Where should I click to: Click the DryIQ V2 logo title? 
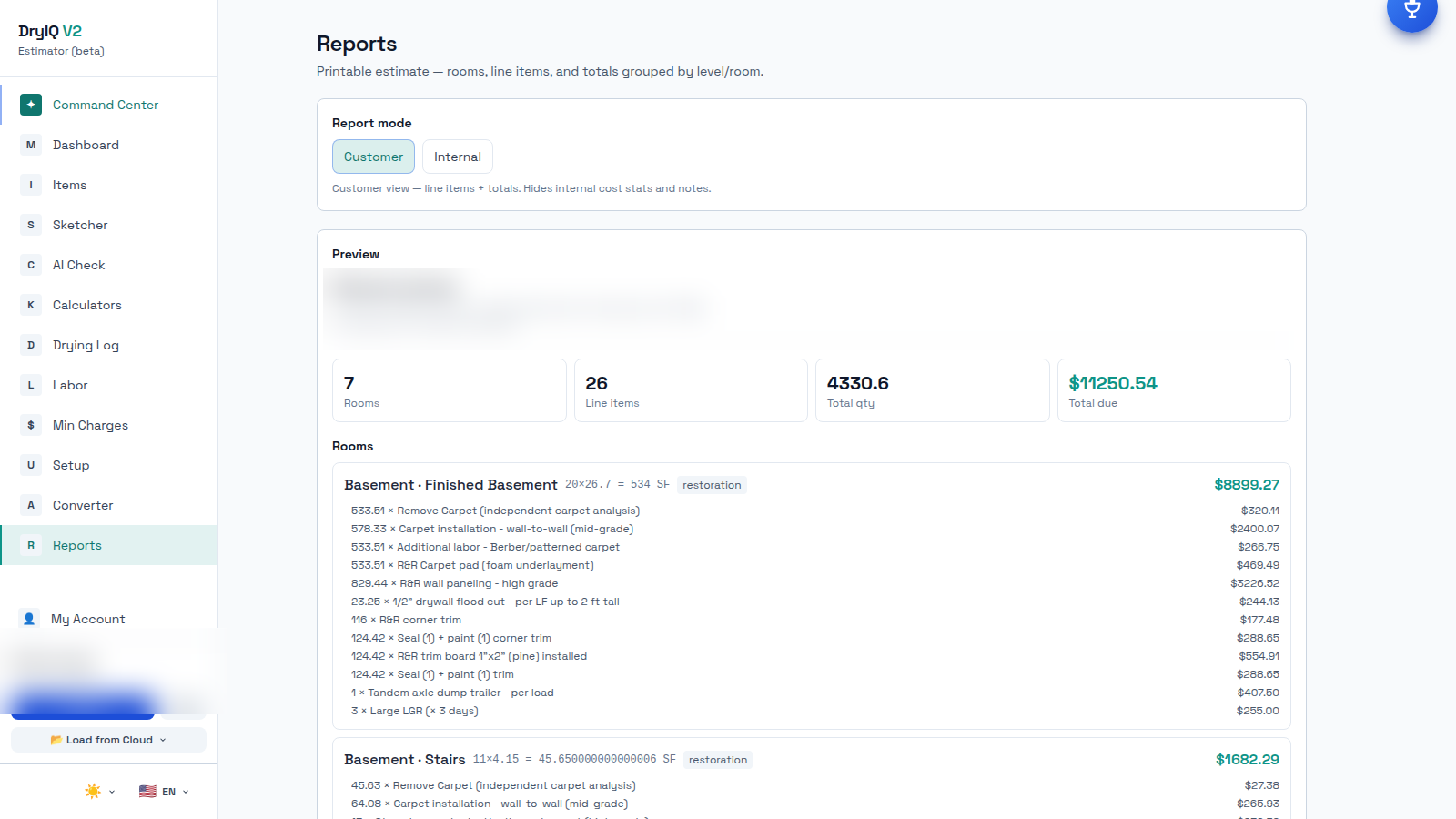coord(50,31)
